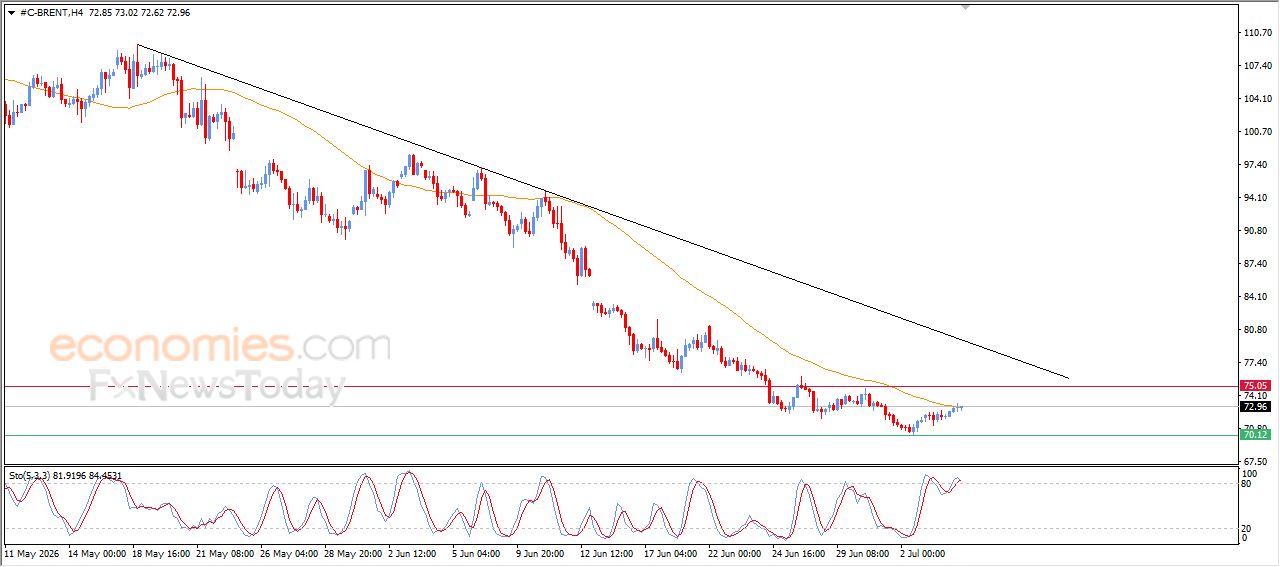Click the 20 level on stochastic scale
The image size is (1280, 567).
tap(1247, 528)
